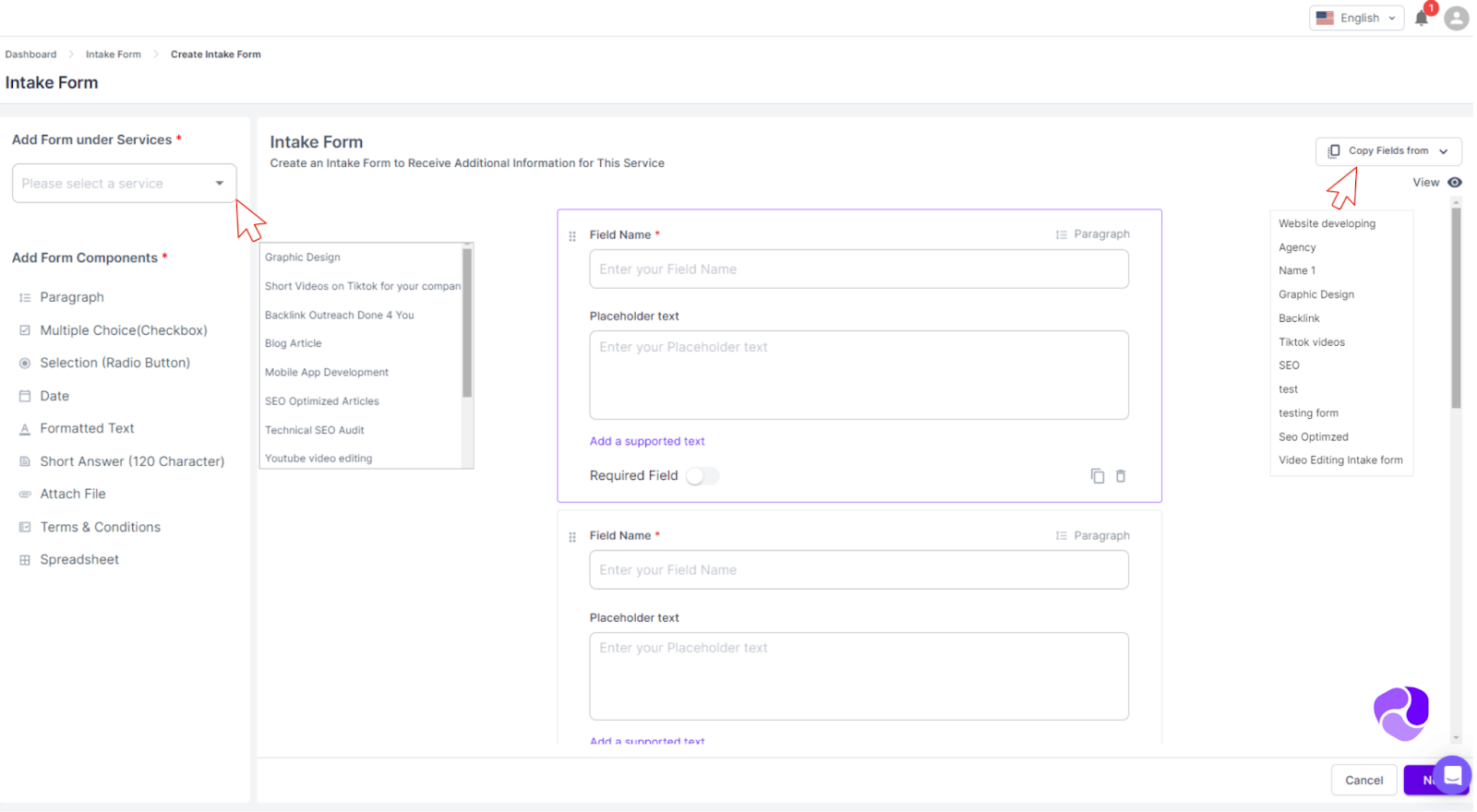Grab the drag handle of second field card
The width and height of the screenshot is (1477, 812).
pyautogui.click(x=572, y=537)
